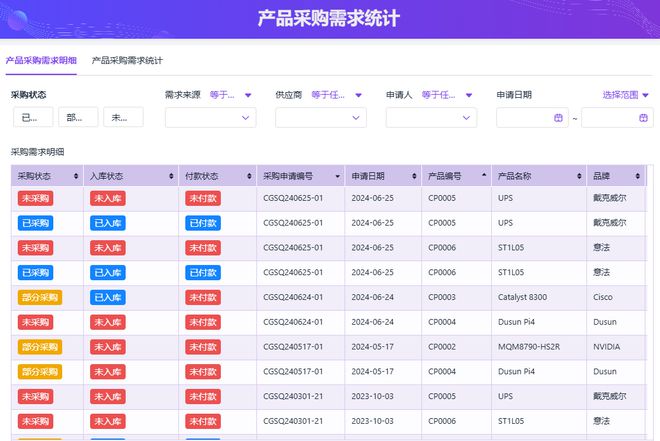Sort by 采购状态 column
The height and width of the screenshot is (441, 660).
(x=76, y=176)
